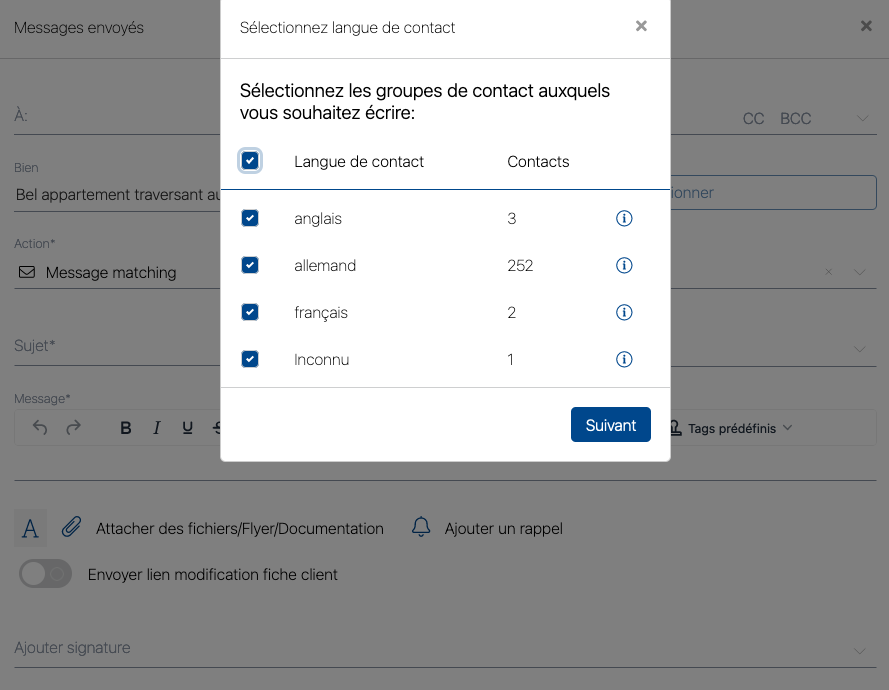This screenshot has width=889, height=690.
Task: Click the BCC link
Action: (x=795, y=118)
